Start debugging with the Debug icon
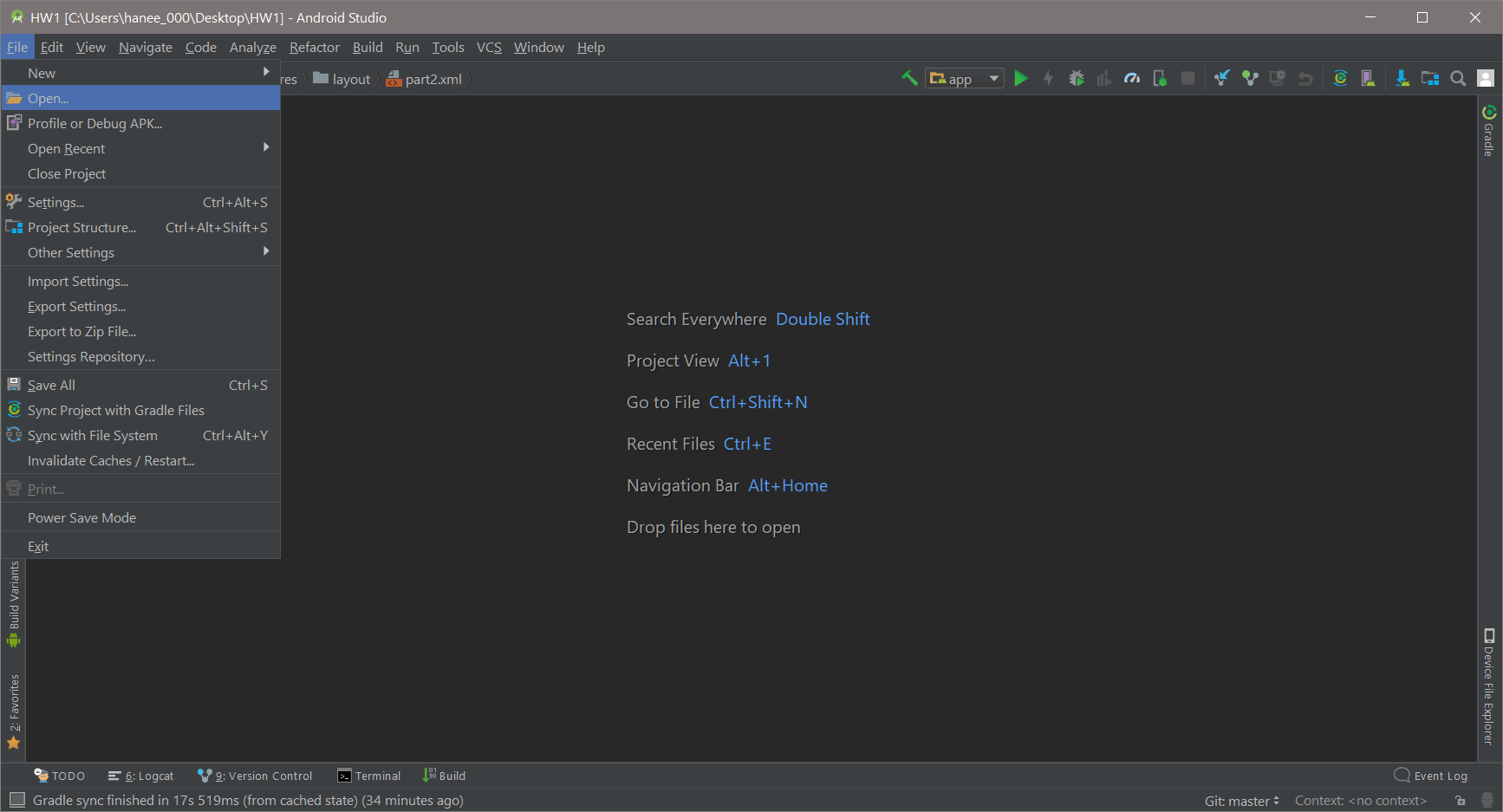 1077,78
